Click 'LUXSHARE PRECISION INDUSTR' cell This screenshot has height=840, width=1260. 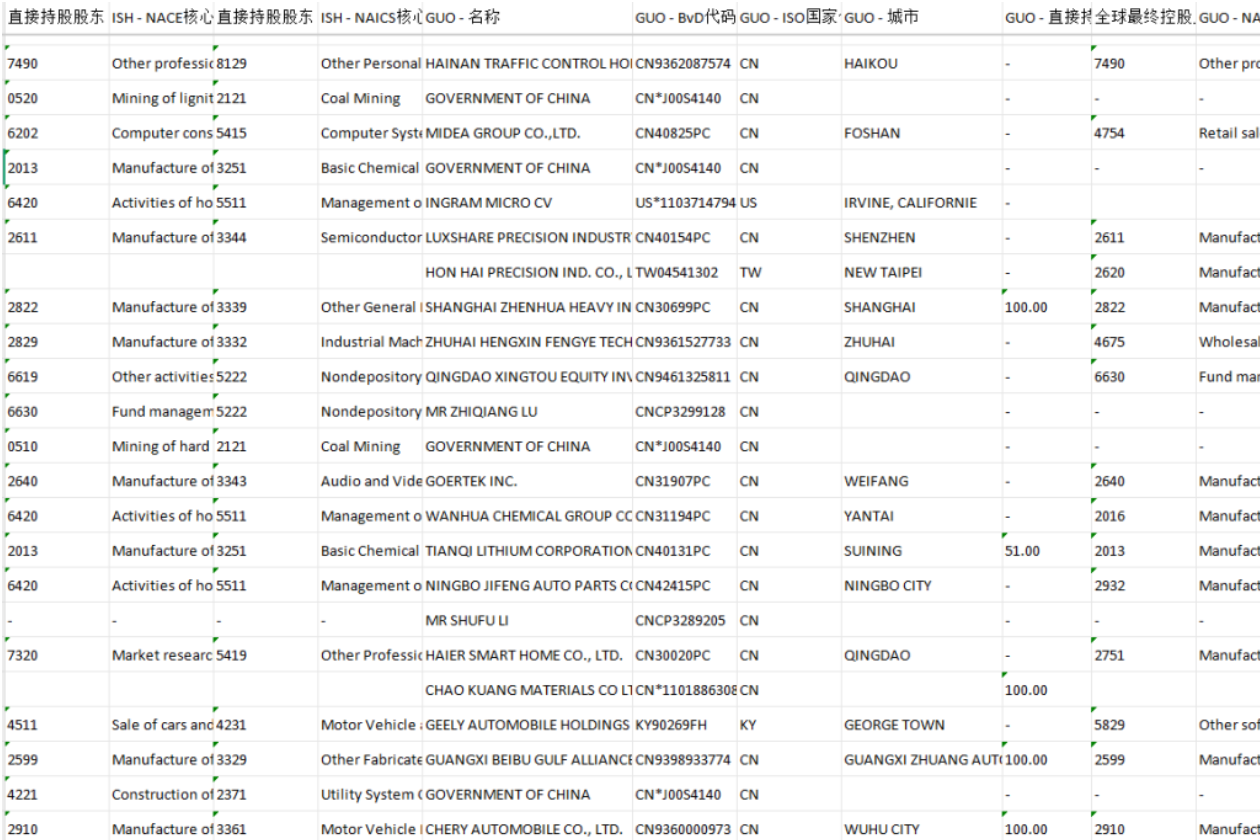[527, 238]
